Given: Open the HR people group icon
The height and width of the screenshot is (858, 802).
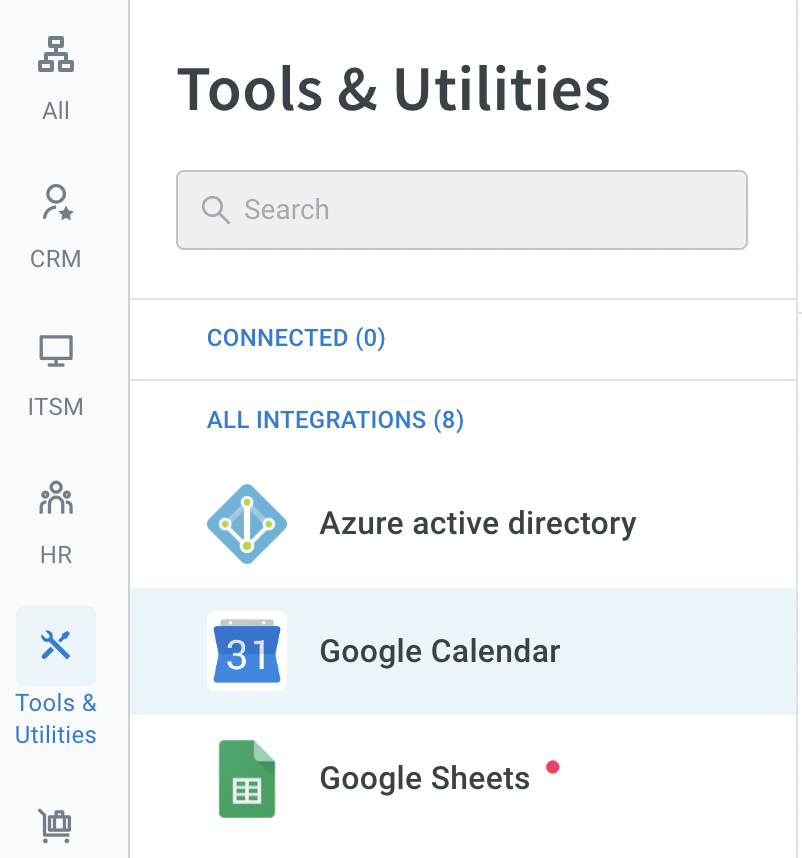Looking at the screenshot, I should click(56, 498).
